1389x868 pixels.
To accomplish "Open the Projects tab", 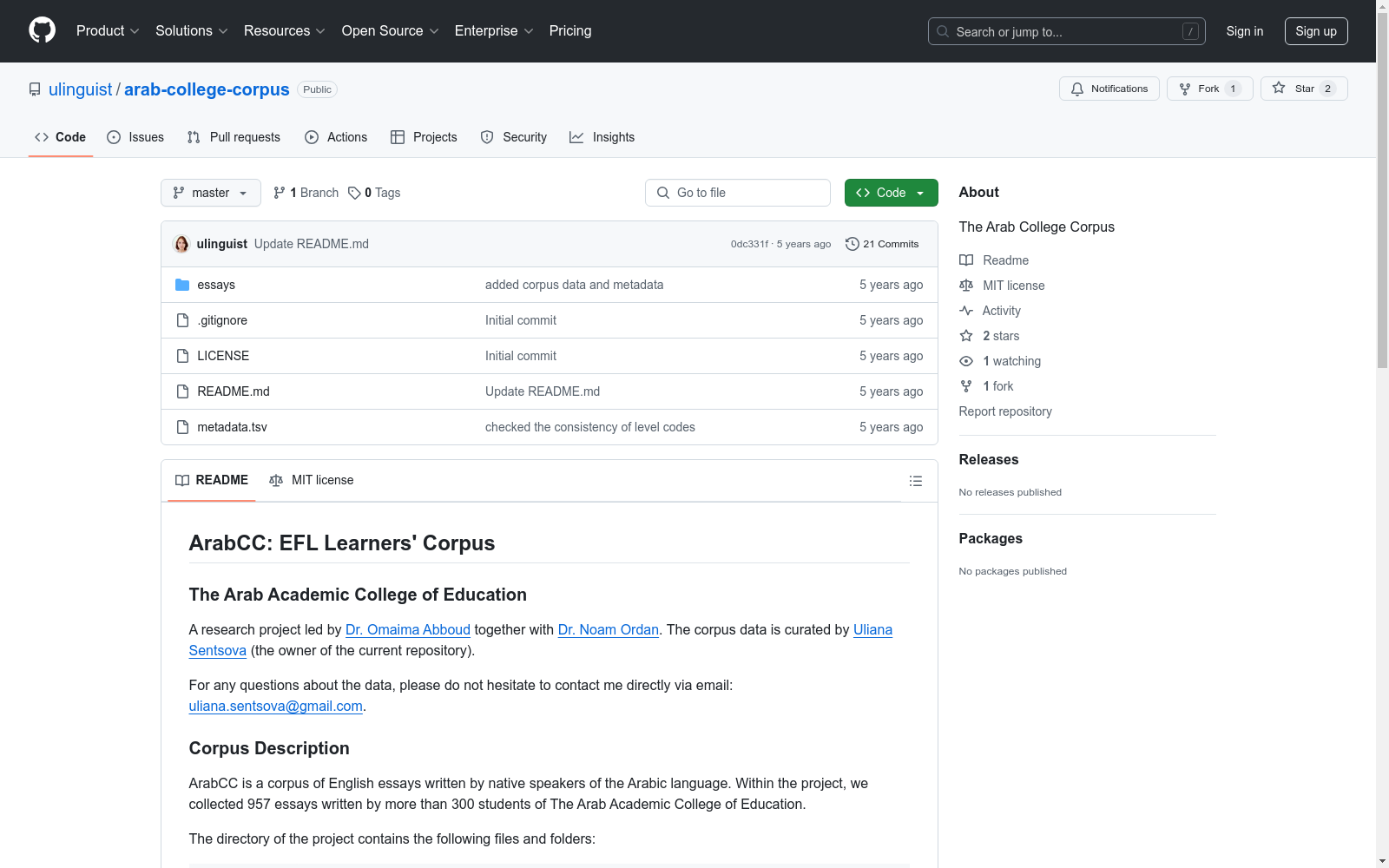I will (424, 137).
